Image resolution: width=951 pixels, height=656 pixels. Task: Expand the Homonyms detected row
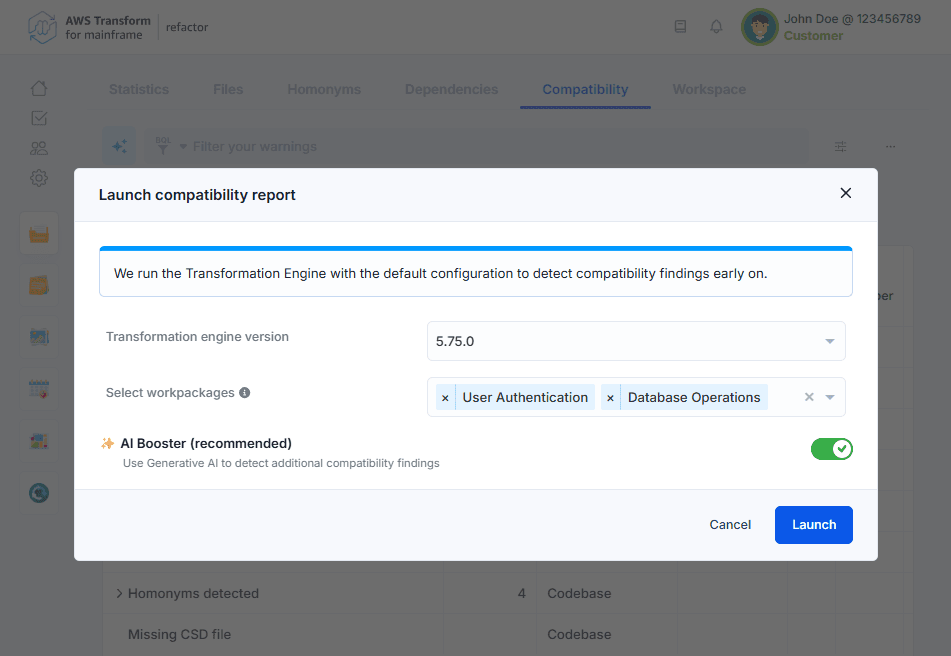pos(119,594)
